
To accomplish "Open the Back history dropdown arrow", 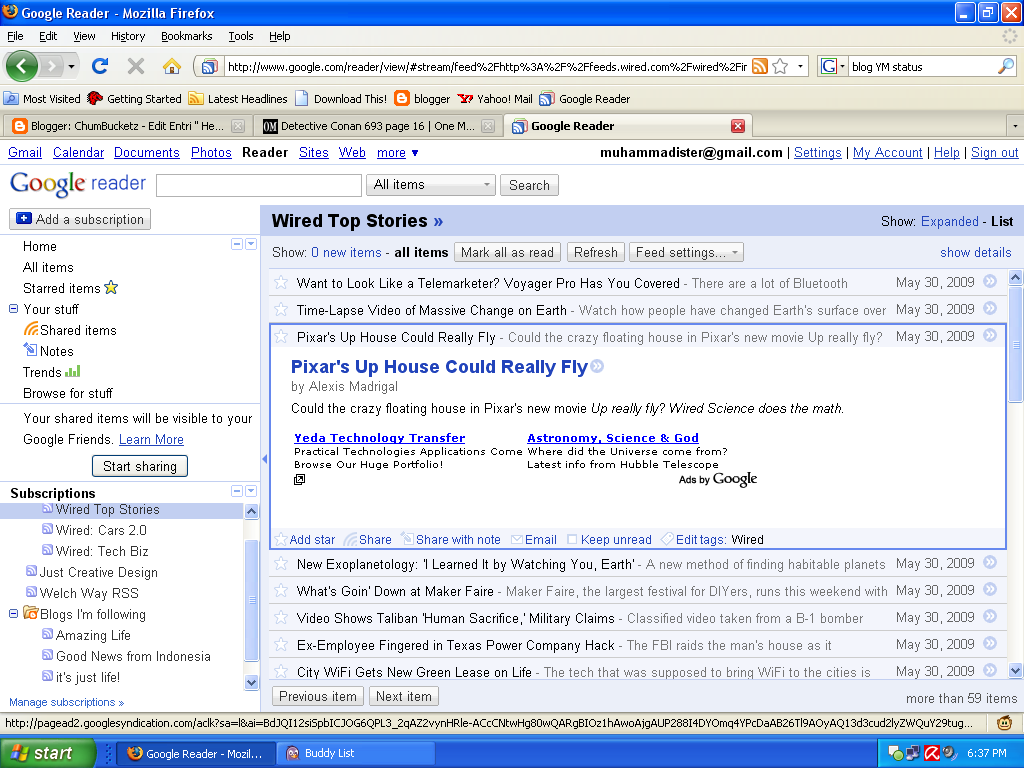I will (71, 66).
